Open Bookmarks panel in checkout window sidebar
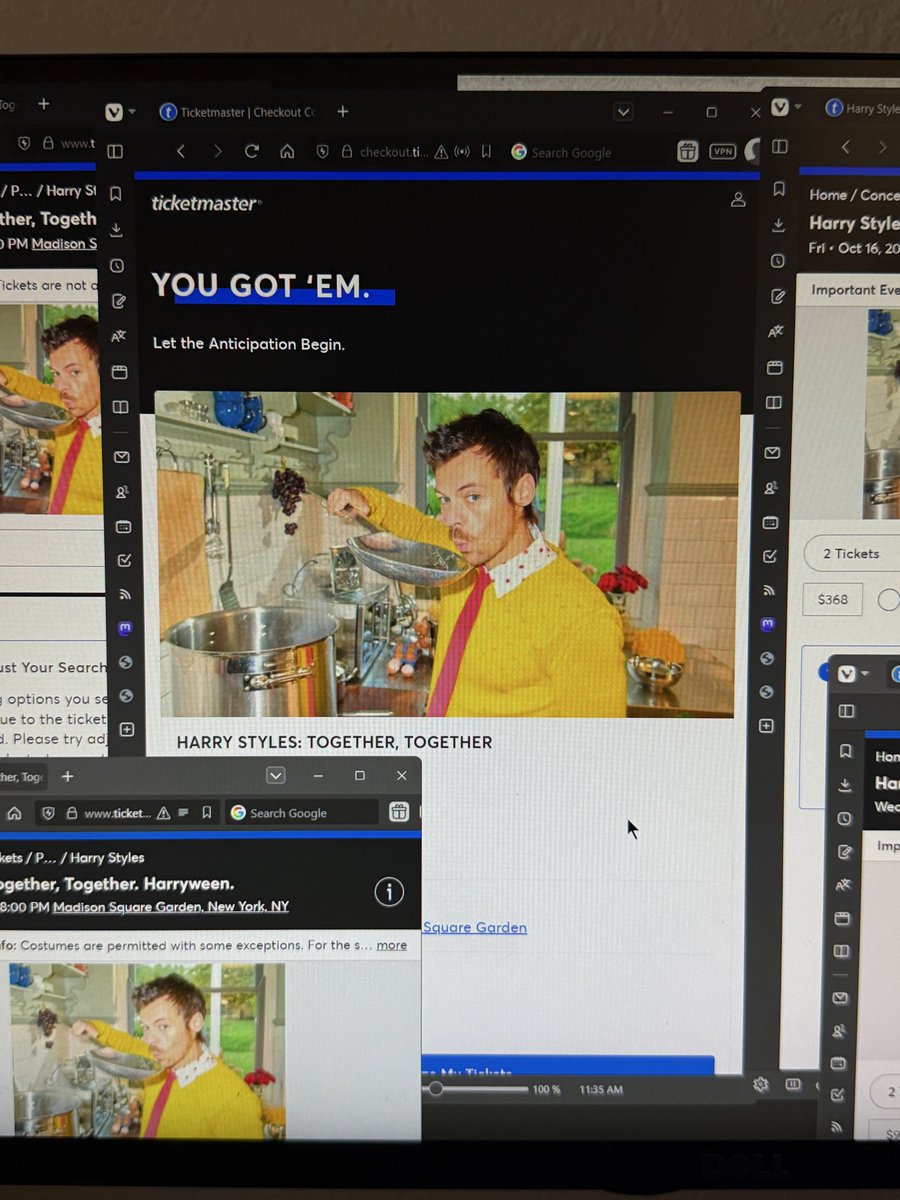 tap(116, 193)
